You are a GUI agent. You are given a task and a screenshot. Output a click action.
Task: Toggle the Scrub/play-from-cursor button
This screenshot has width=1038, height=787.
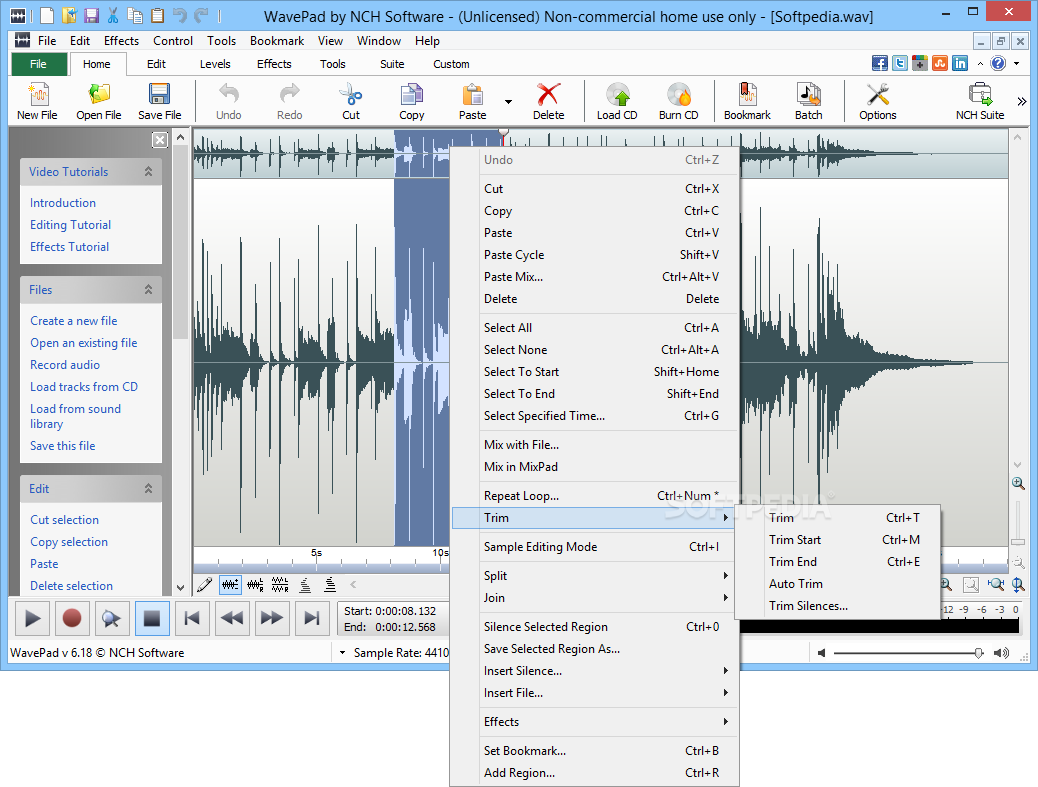pos(112,618)
